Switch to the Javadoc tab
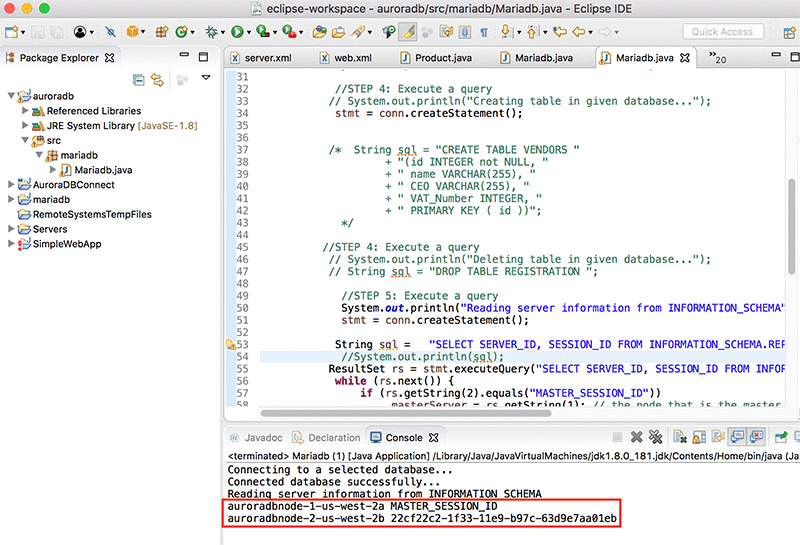The height and width of the screenshot is (545, 800). pos(263,437)
